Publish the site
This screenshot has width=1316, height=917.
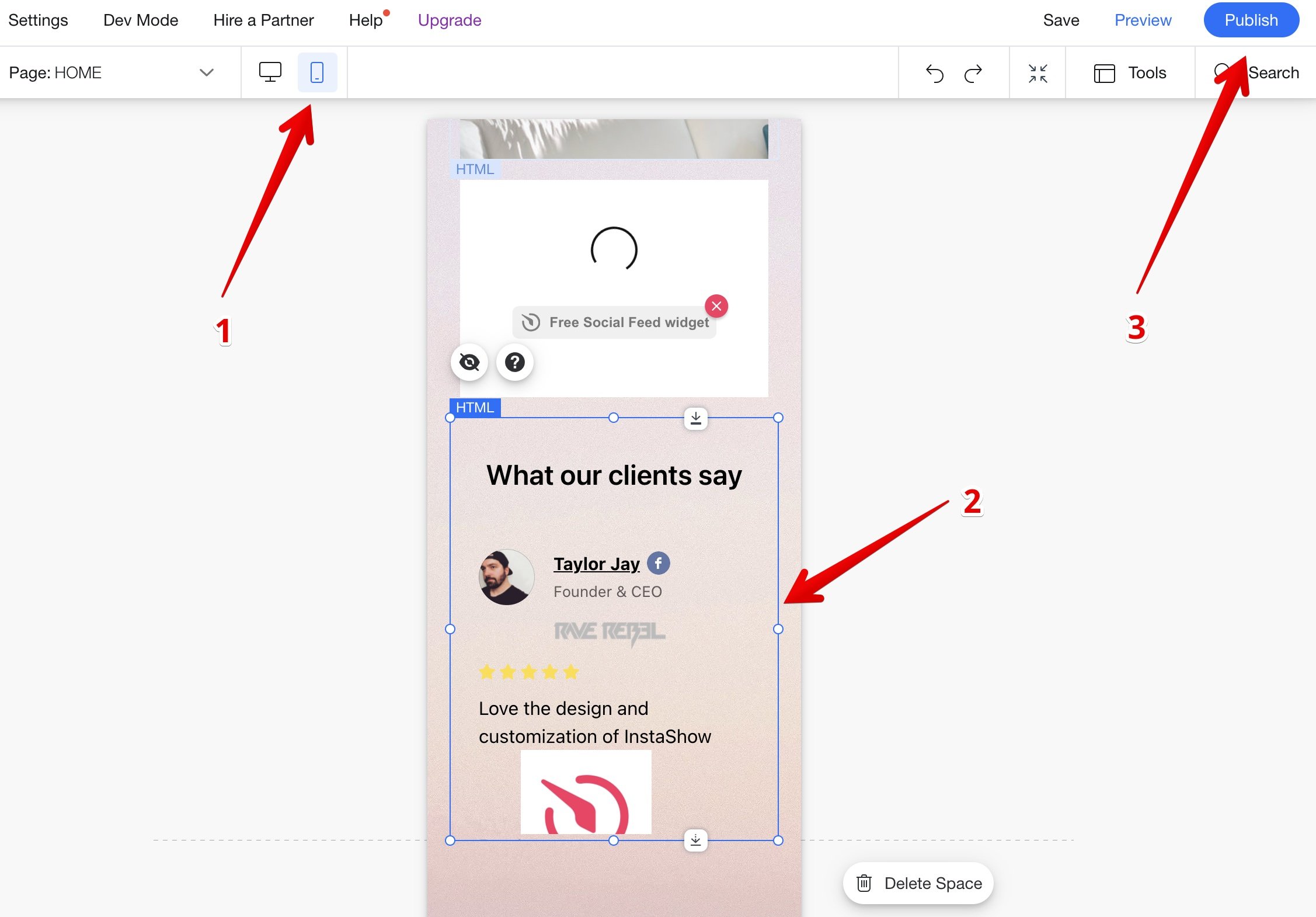click(1251, 20)
